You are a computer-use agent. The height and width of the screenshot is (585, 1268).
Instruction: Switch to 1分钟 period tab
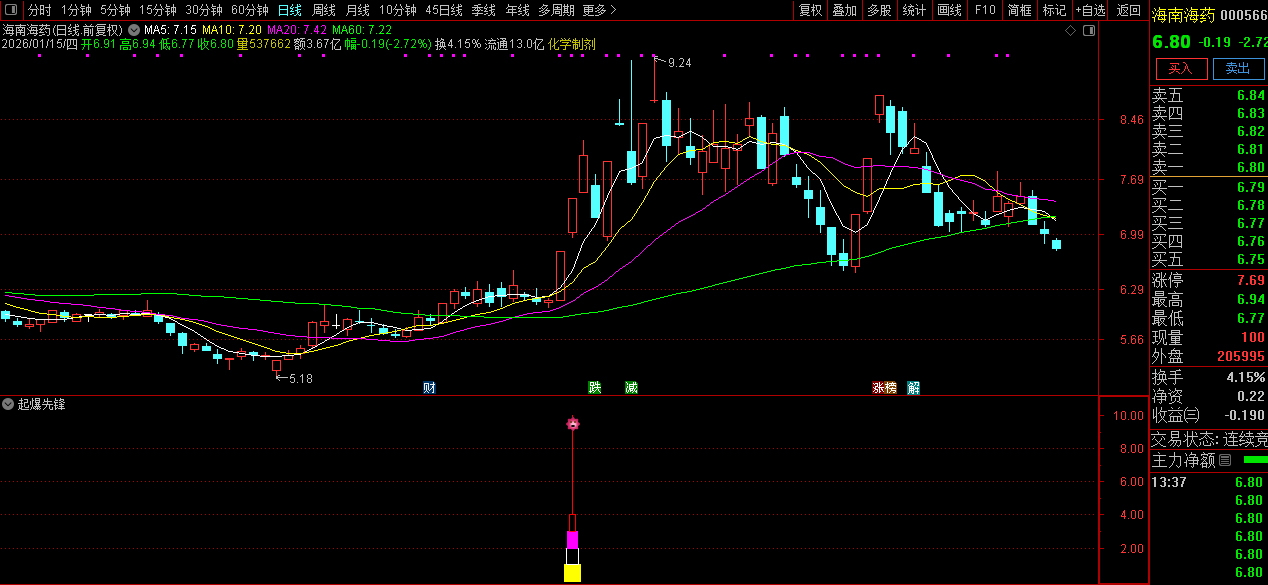76,10
